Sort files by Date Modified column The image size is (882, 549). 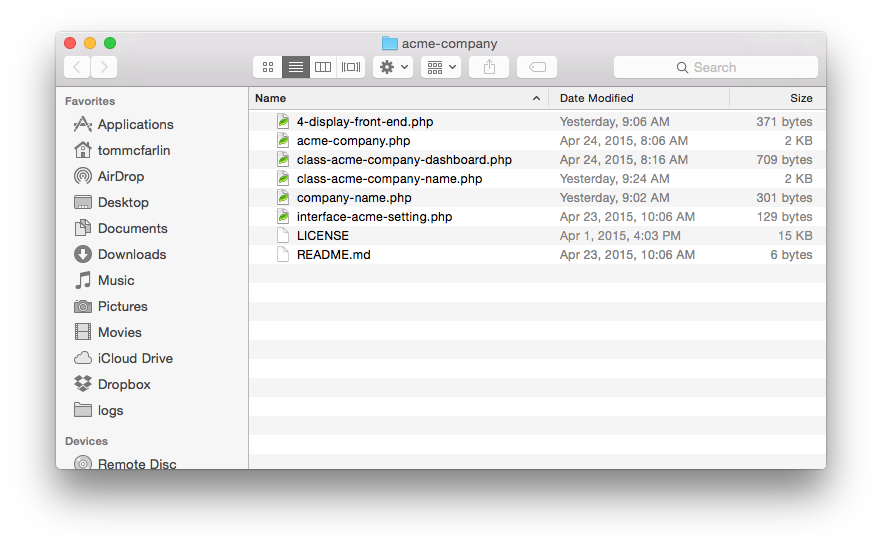pyautogui.click(x=639, y=98)
